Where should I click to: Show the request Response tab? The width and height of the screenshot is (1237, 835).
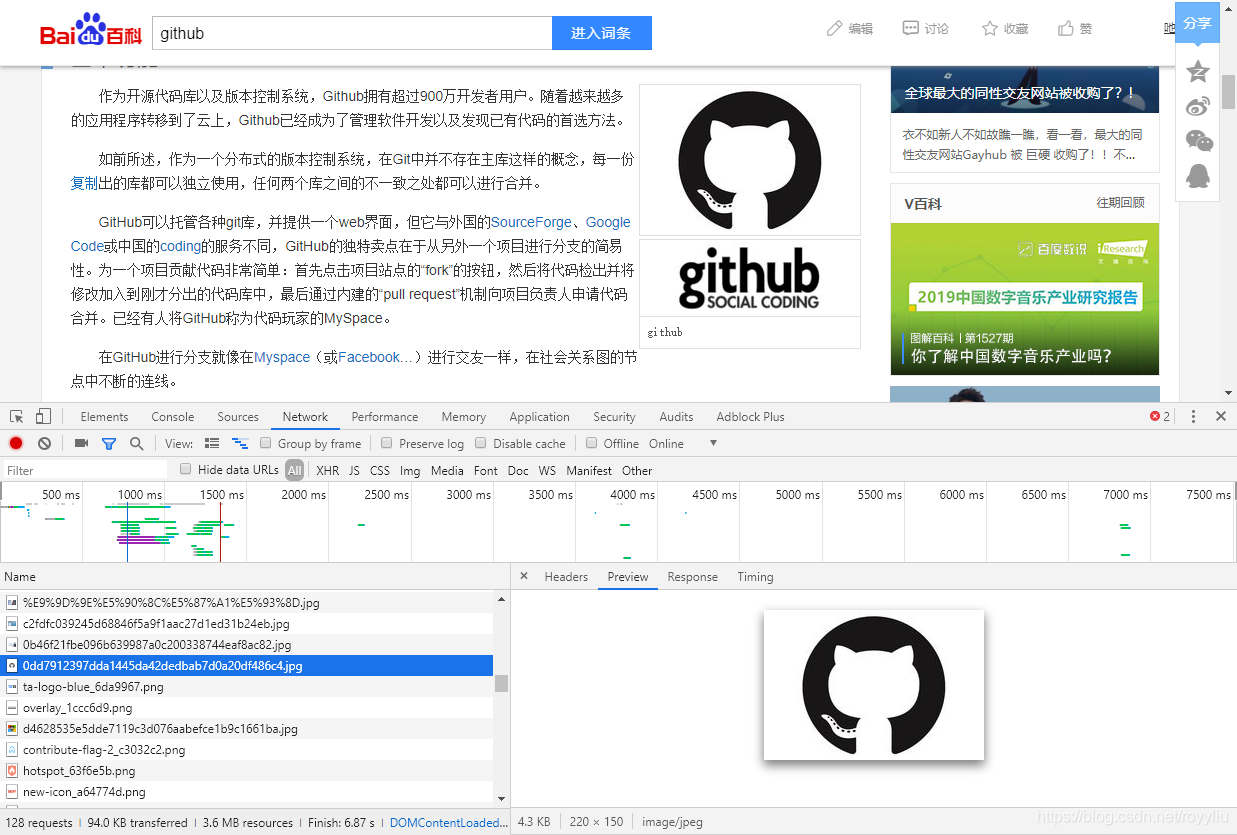point(693,577)
